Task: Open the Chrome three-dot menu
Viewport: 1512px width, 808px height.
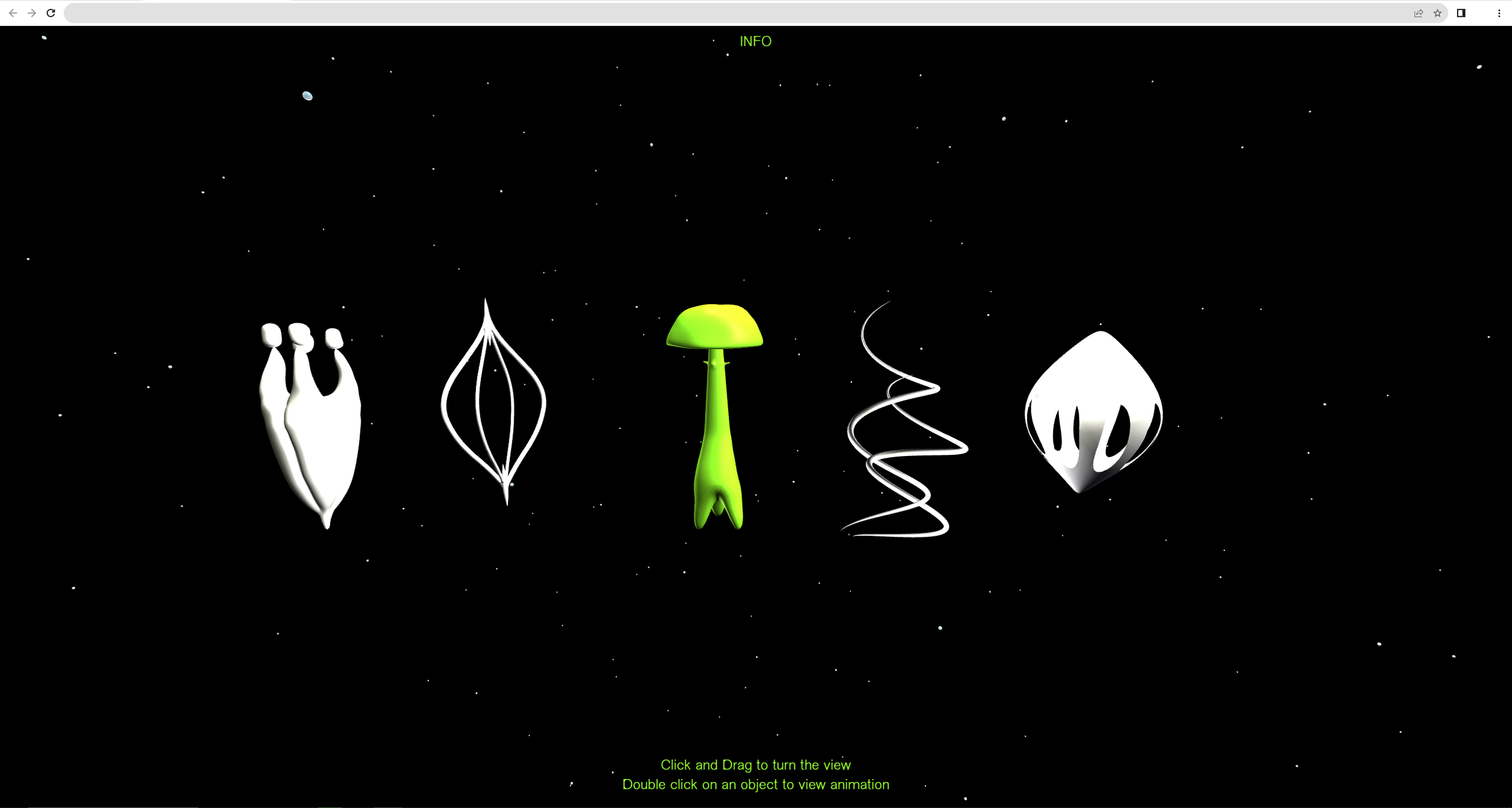Action: 1499,13
